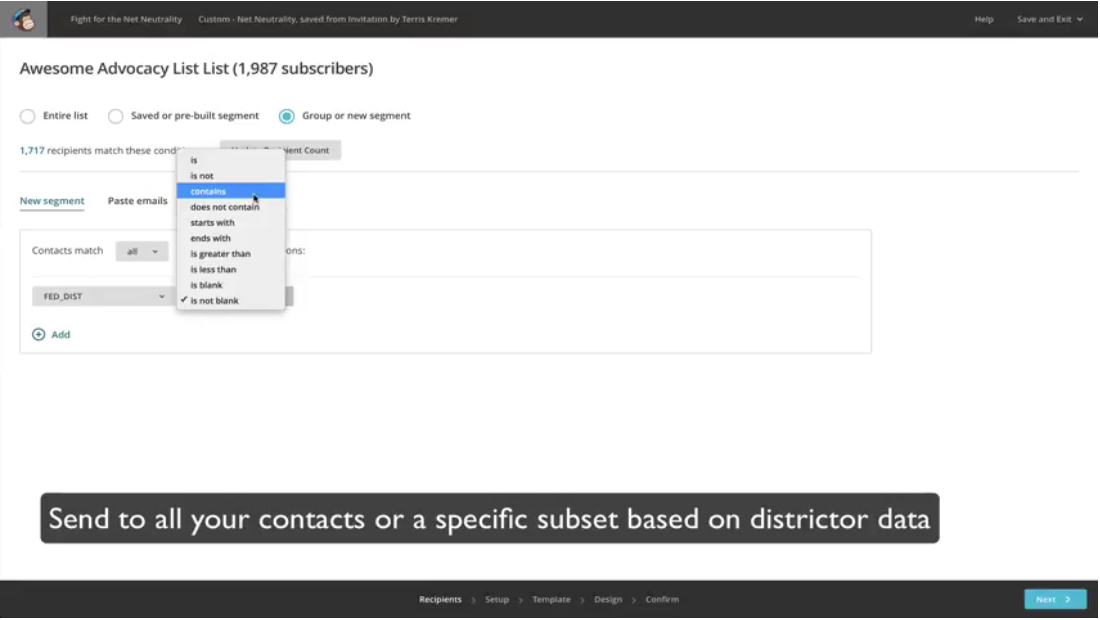The image size is (1100, 620).
Task: Click the Mailchimp monkey logo icon
Action: pyautogui.click(x=23, y=19)
